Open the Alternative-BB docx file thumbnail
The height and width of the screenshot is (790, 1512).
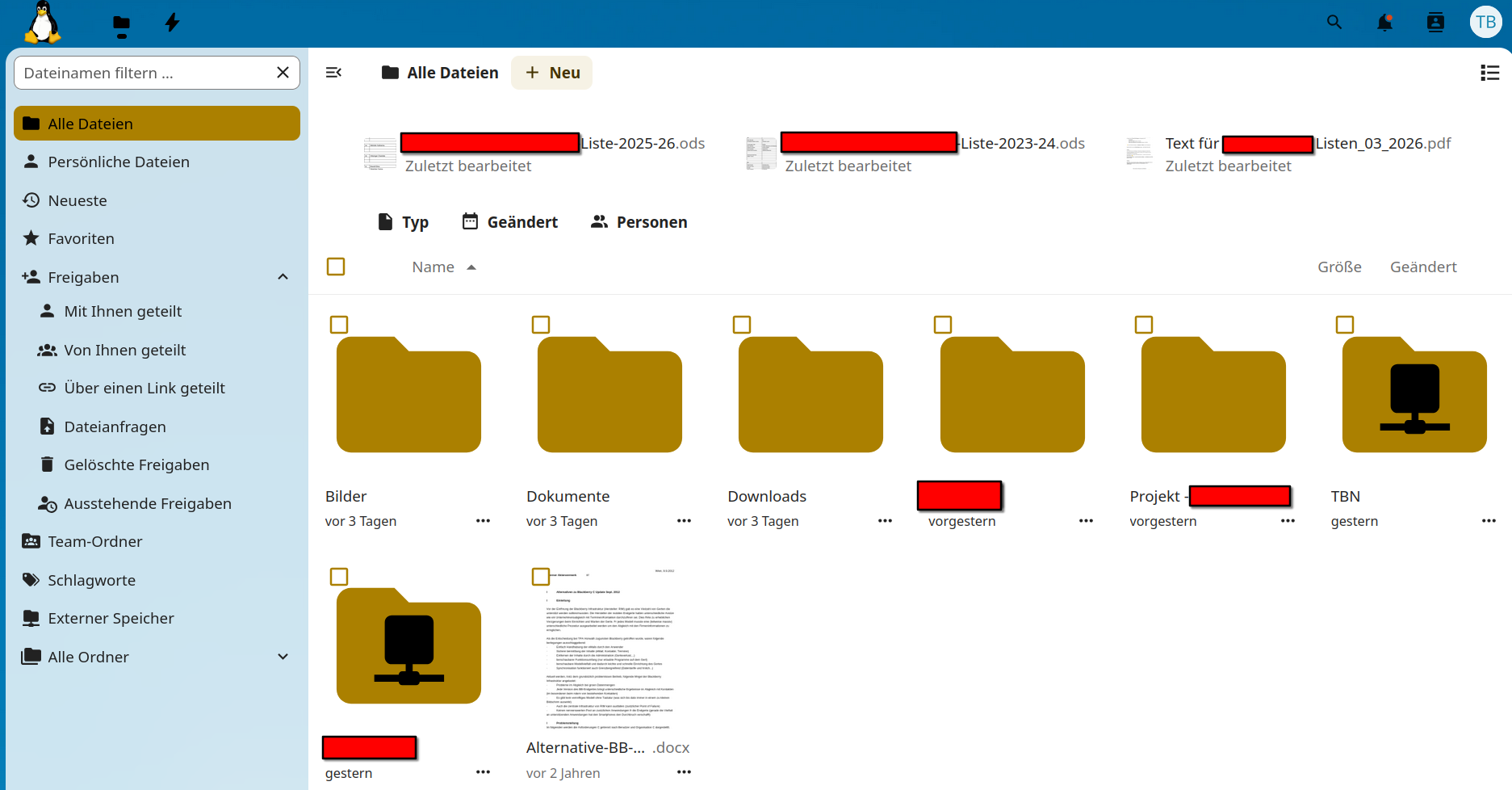pos(609,648)
